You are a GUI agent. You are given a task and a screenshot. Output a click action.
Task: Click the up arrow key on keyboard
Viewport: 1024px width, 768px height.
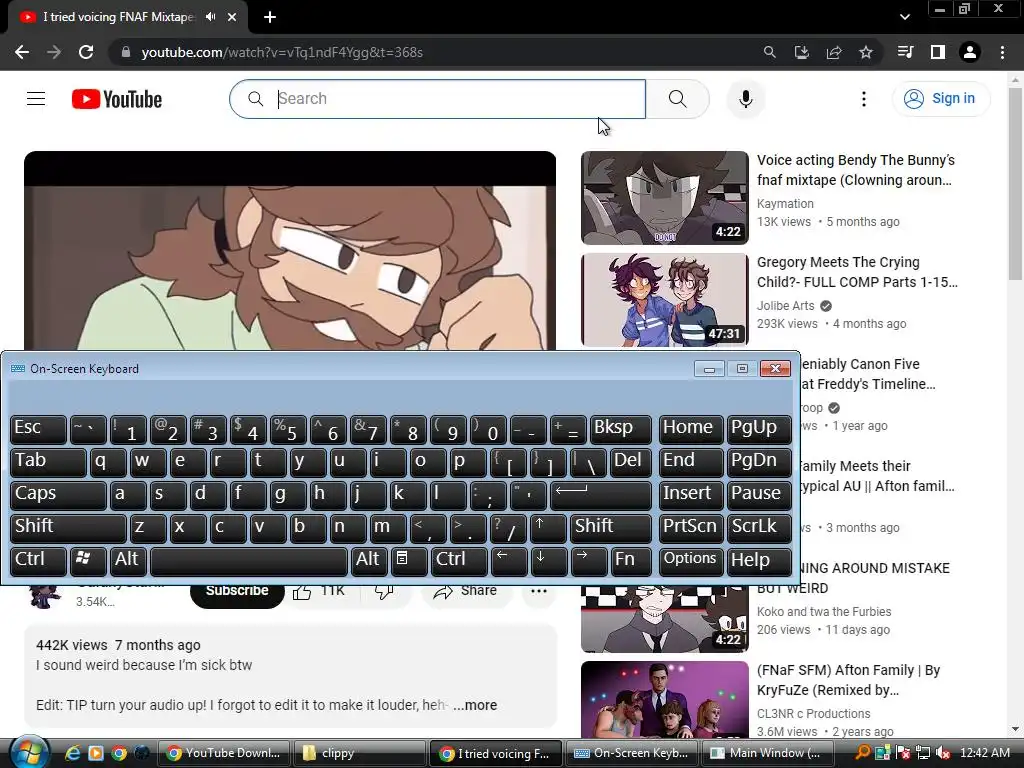click(x=547, y=528)
